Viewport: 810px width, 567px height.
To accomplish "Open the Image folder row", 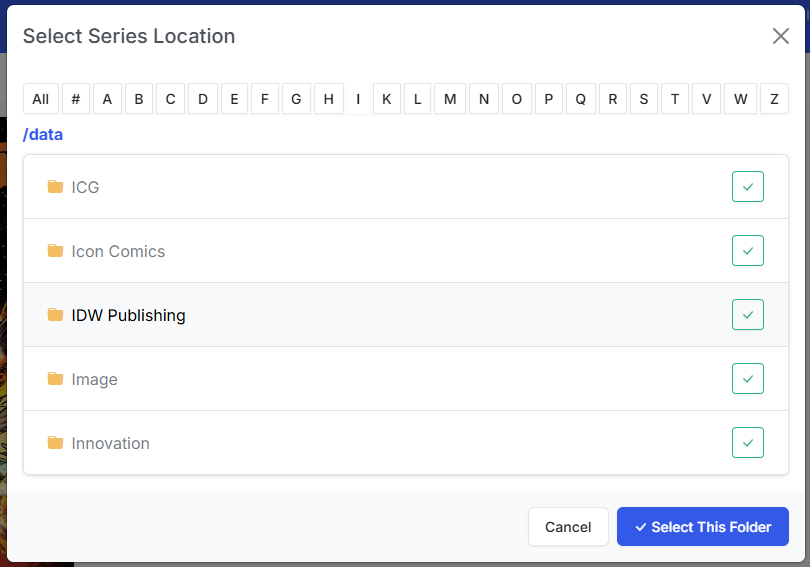I will tap(95, 379).
